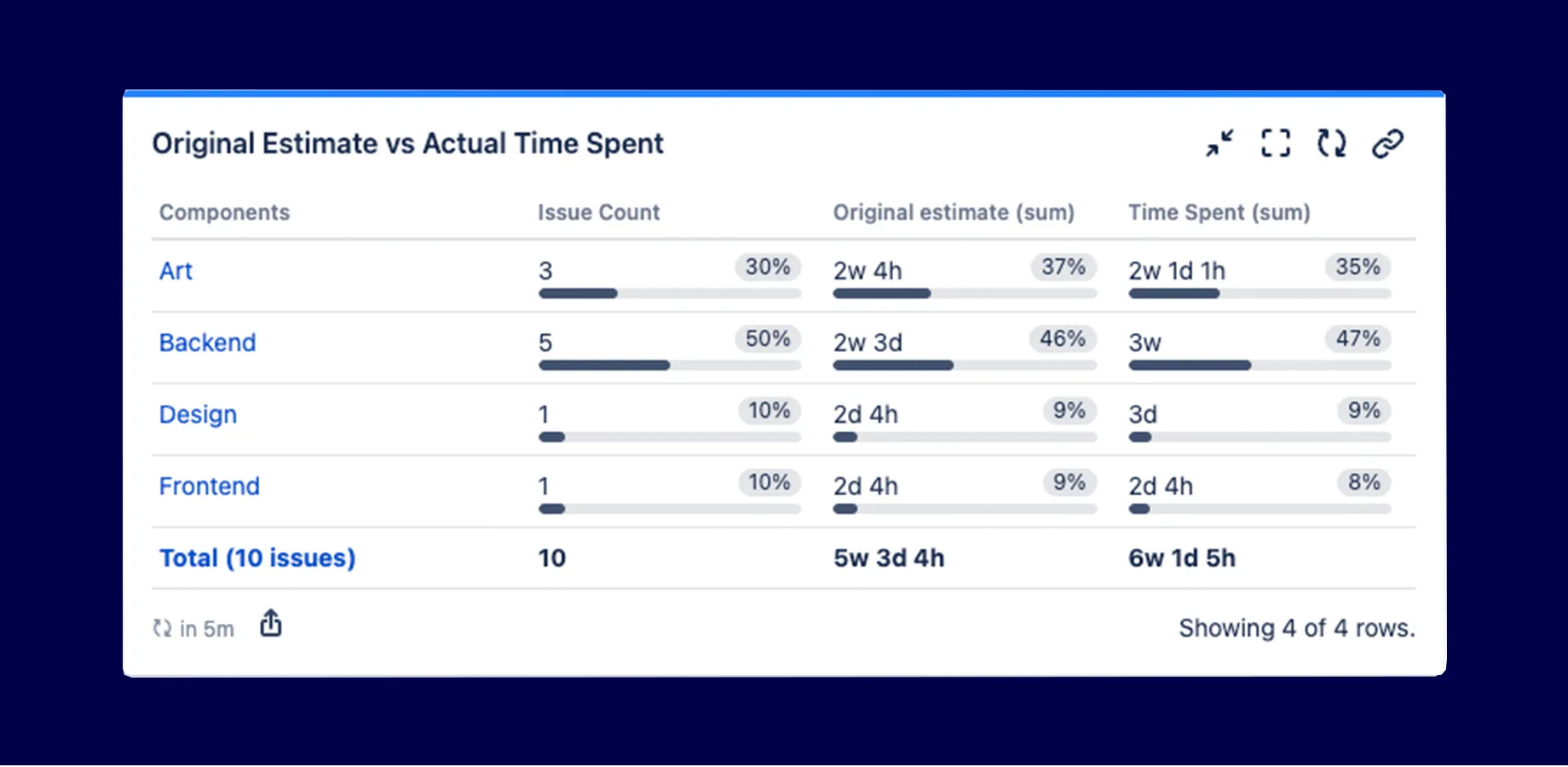Open export options via the share icon

[270, 624]
